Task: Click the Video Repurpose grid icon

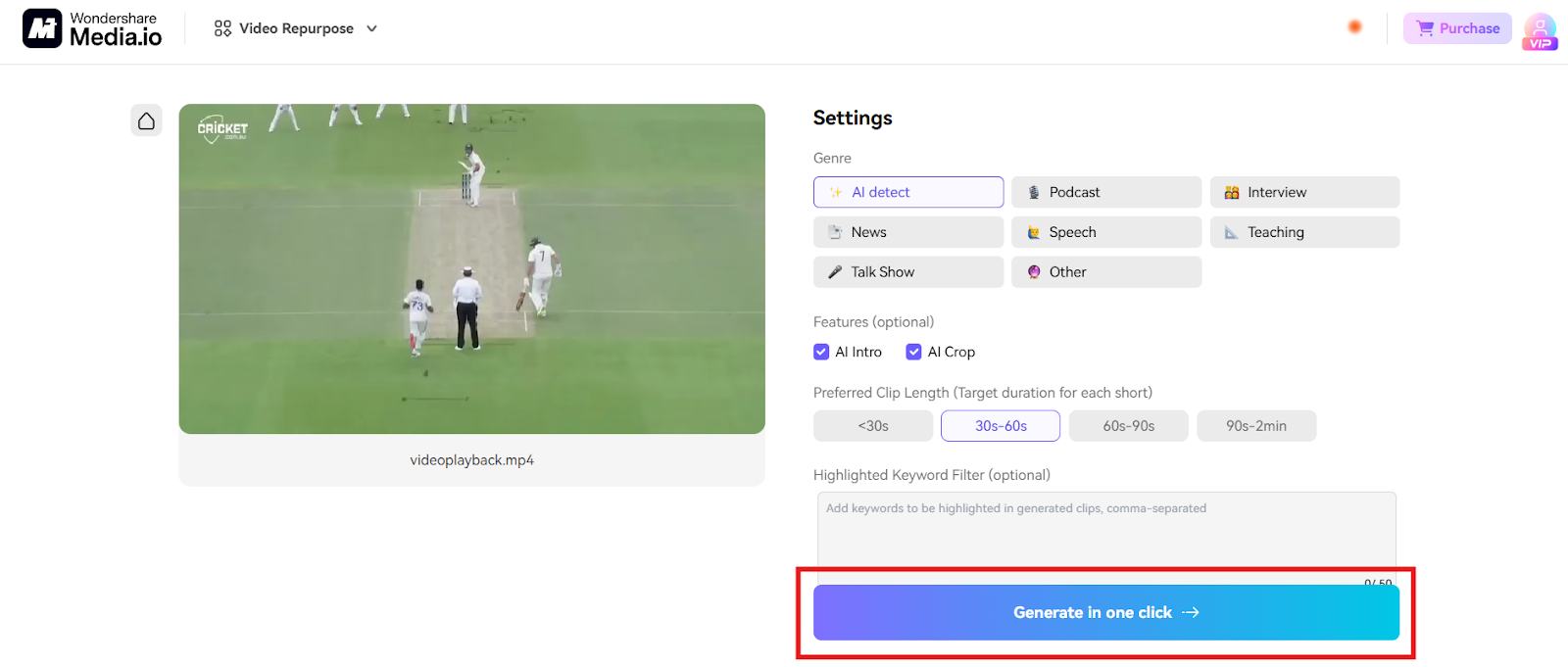Action: (222, 28)
